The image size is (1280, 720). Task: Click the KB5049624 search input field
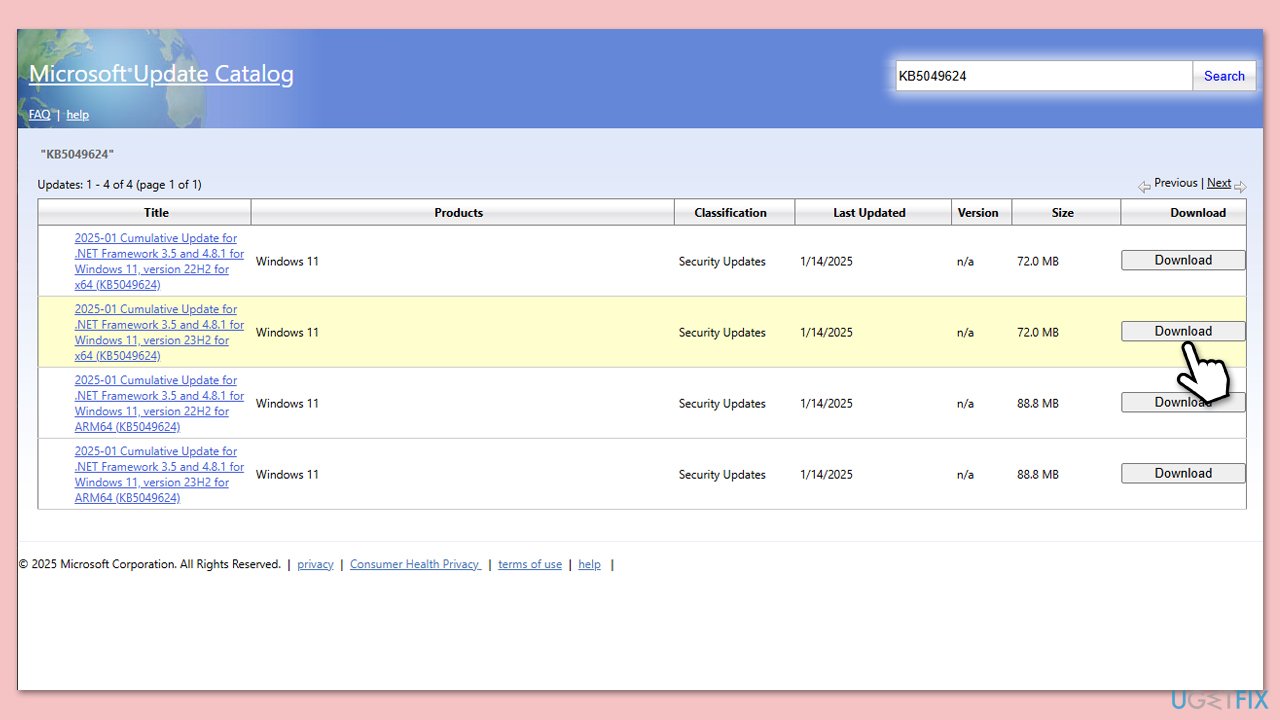point(1043,76)
